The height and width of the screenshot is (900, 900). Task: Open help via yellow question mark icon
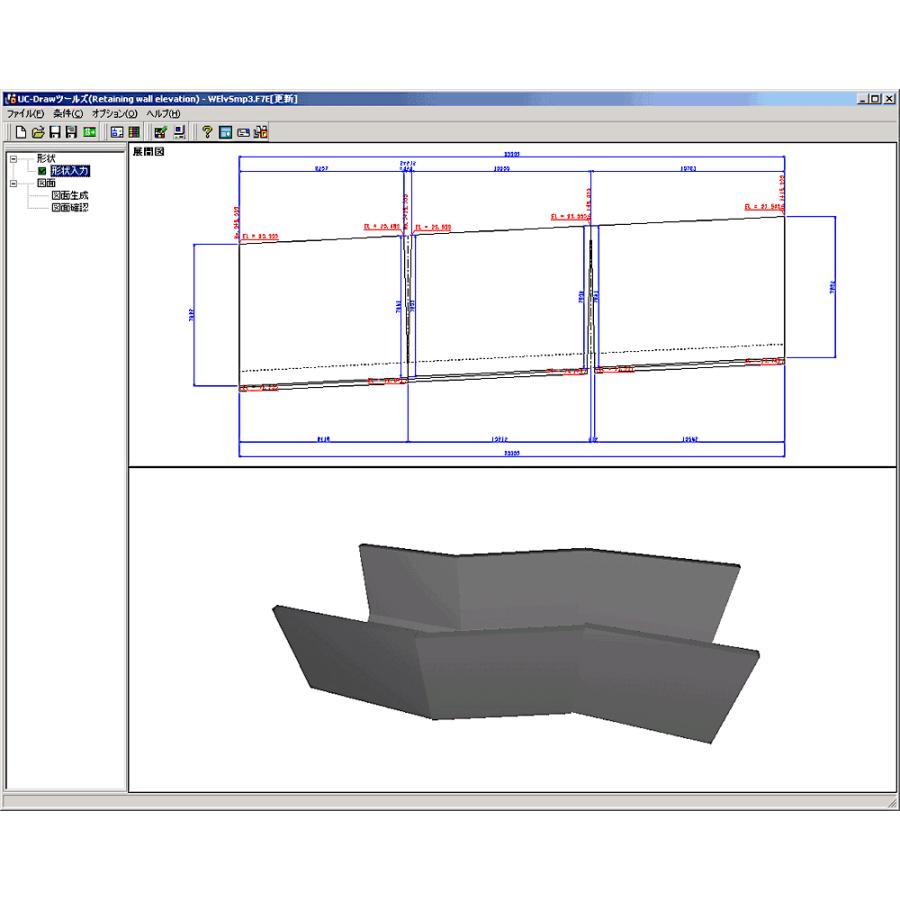[x=207, y=132]
